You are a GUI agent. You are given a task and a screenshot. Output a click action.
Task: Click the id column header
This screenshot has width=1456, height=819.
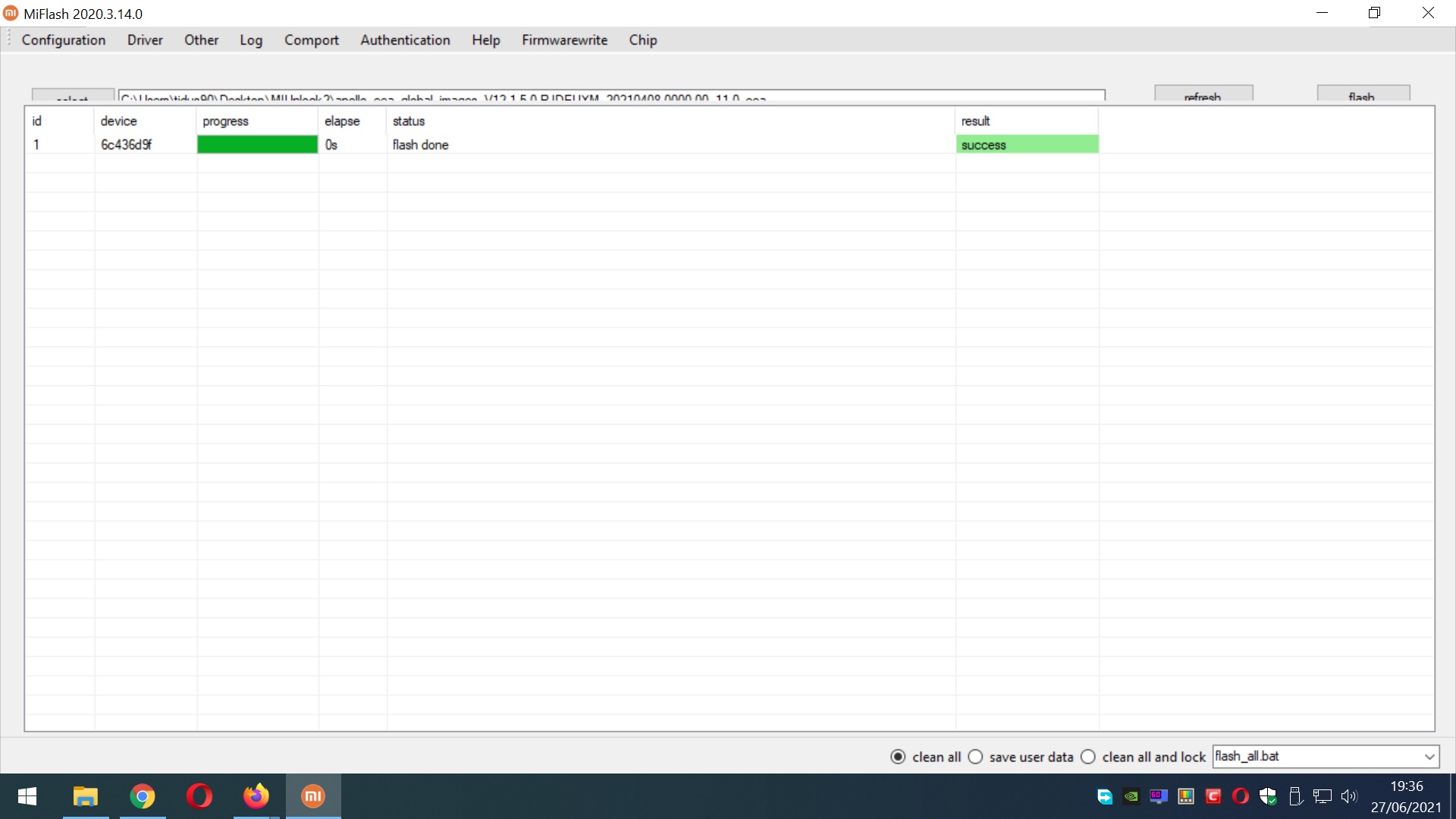[x=60, y=121]
